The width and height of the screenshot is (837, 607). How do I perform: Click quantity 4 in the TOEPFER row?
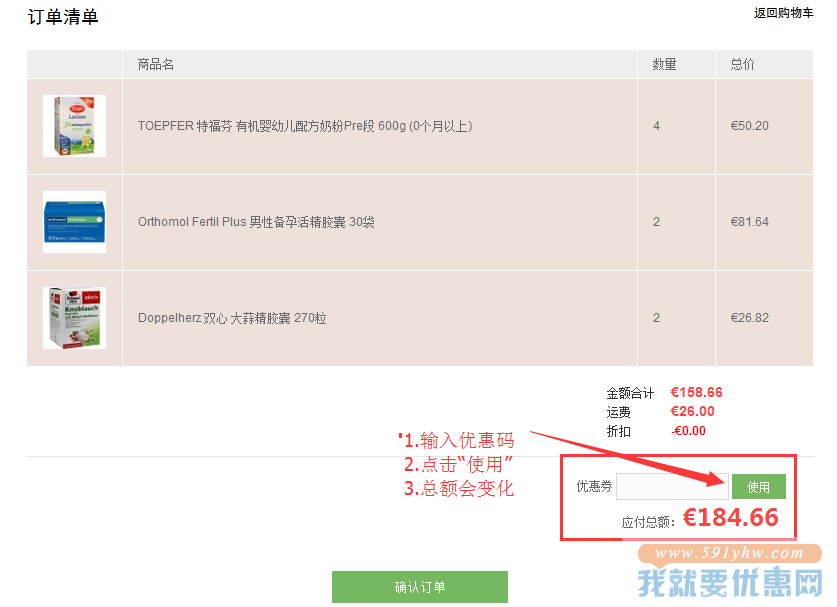[x=657, y=126]
